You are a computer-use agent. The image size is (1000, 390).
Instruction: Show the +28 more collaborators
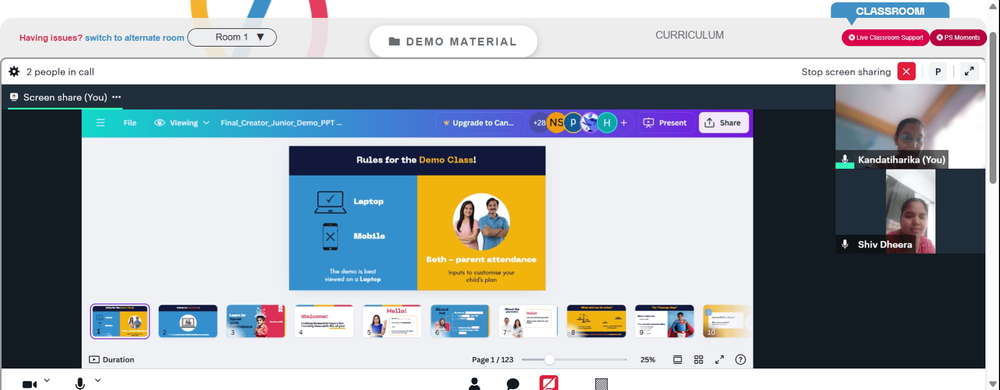click(539, 123)
